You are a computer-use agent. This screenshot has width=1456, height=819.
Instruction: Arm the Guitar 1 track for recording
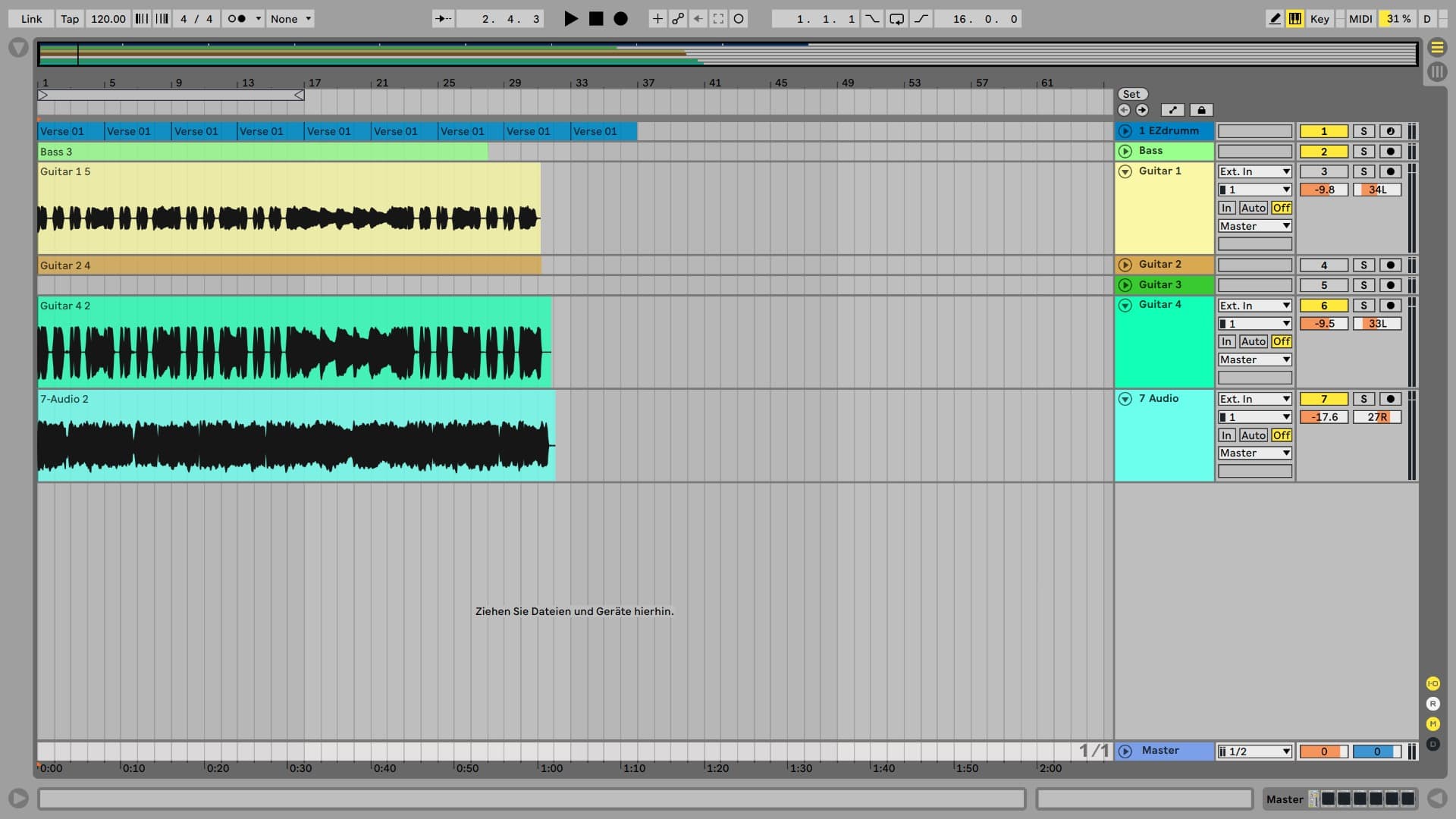1390,171
